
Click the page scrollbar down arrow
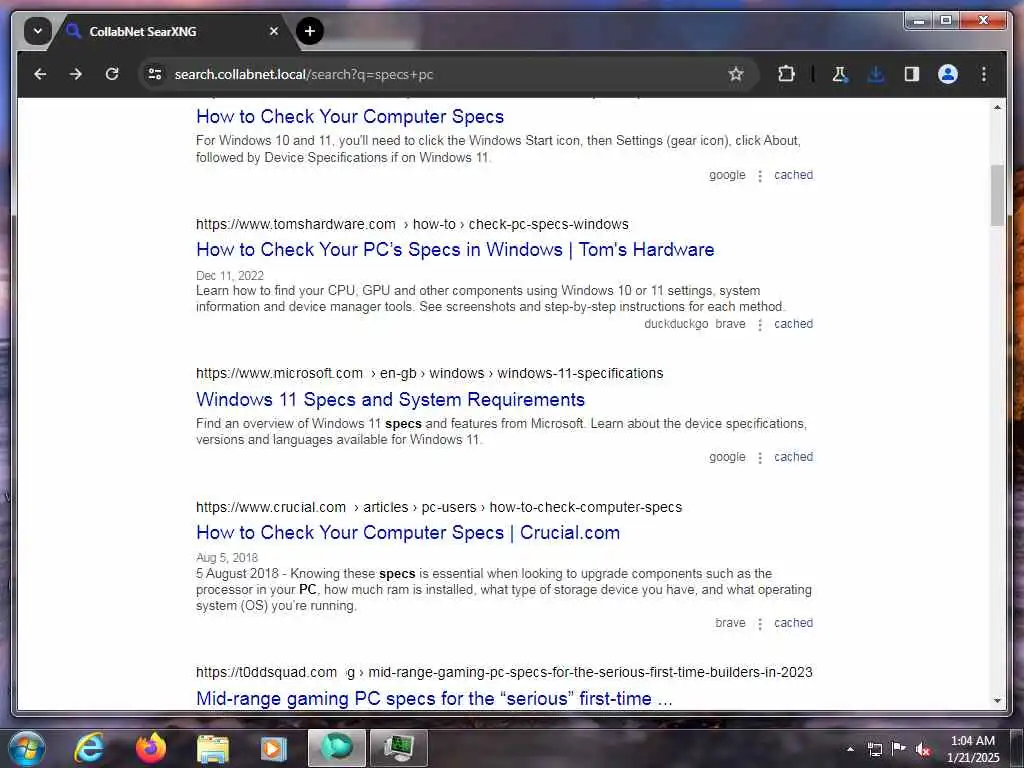pos(997,701)
